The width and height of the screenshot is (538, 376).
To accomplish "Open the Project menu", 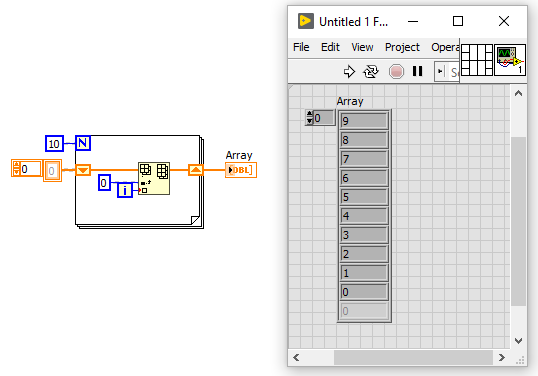I will pos(402,47).
